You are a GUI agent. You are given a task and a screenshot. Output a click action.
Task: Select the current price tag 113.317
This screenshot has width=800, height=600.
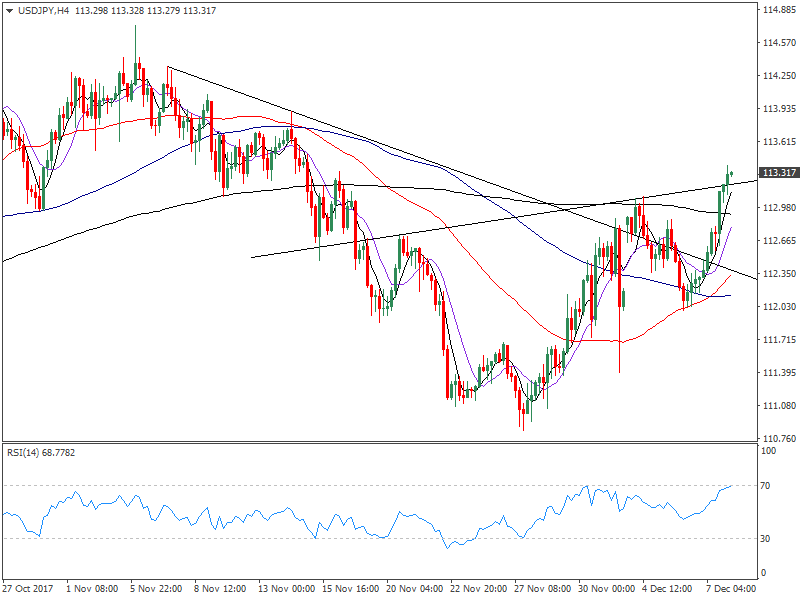coord(777,173)
